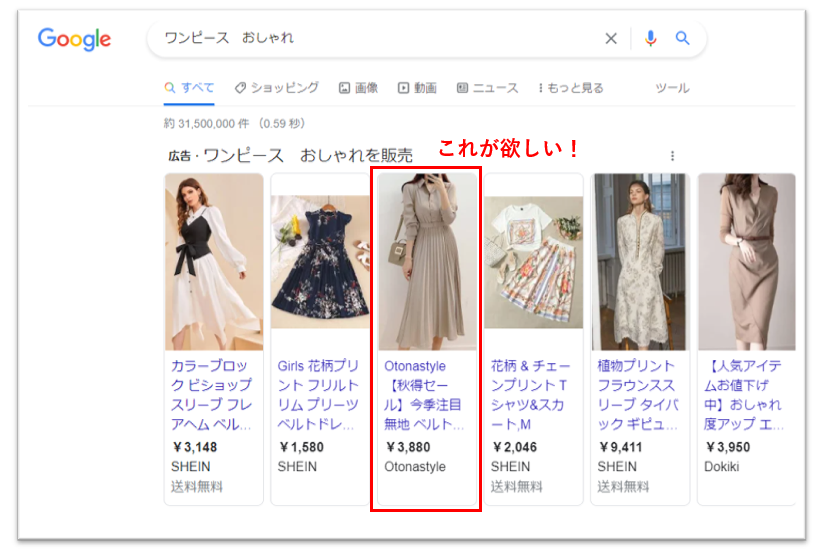The image size is (823, 555).
Task: Click the Dokiki seller name
Action: [722, 467]
